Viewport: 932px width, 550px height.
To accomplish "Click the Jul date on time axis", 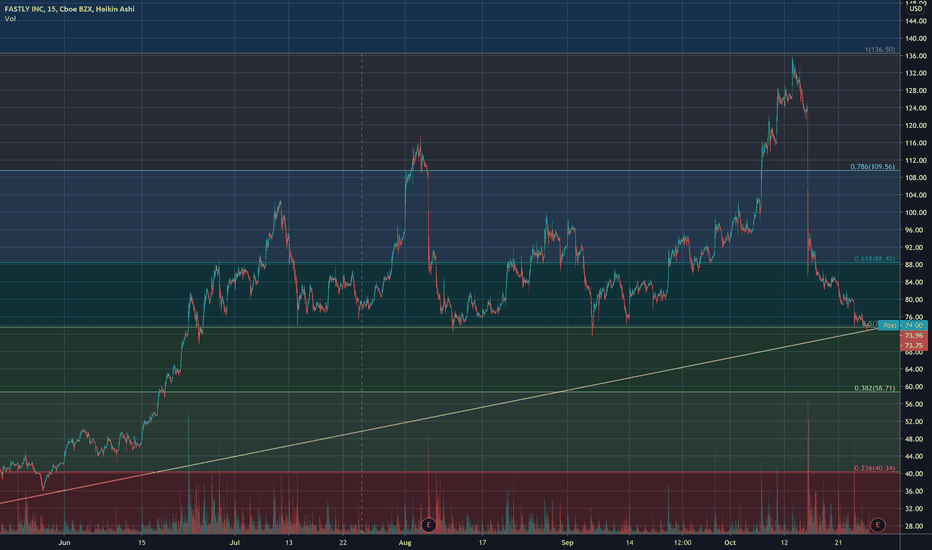I will tap(234, 542).
